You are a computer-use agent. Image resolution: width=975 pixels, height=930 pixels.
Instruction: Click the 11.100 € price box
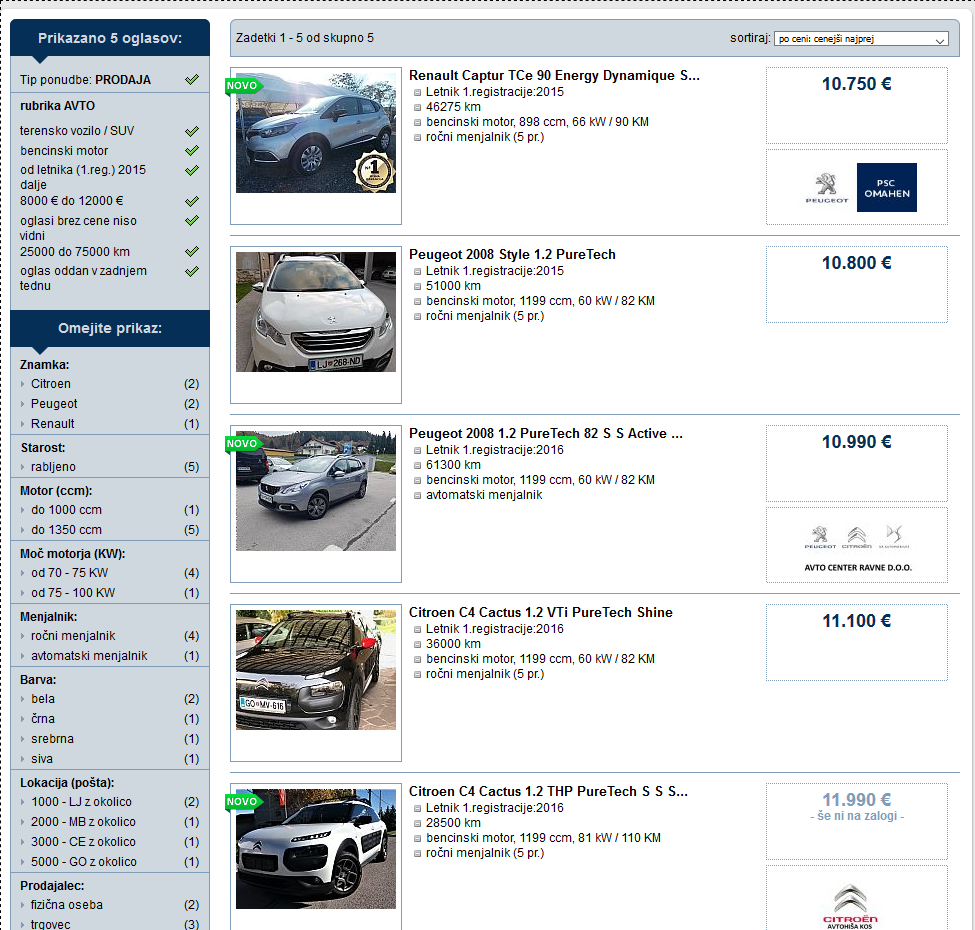point(857,643)
